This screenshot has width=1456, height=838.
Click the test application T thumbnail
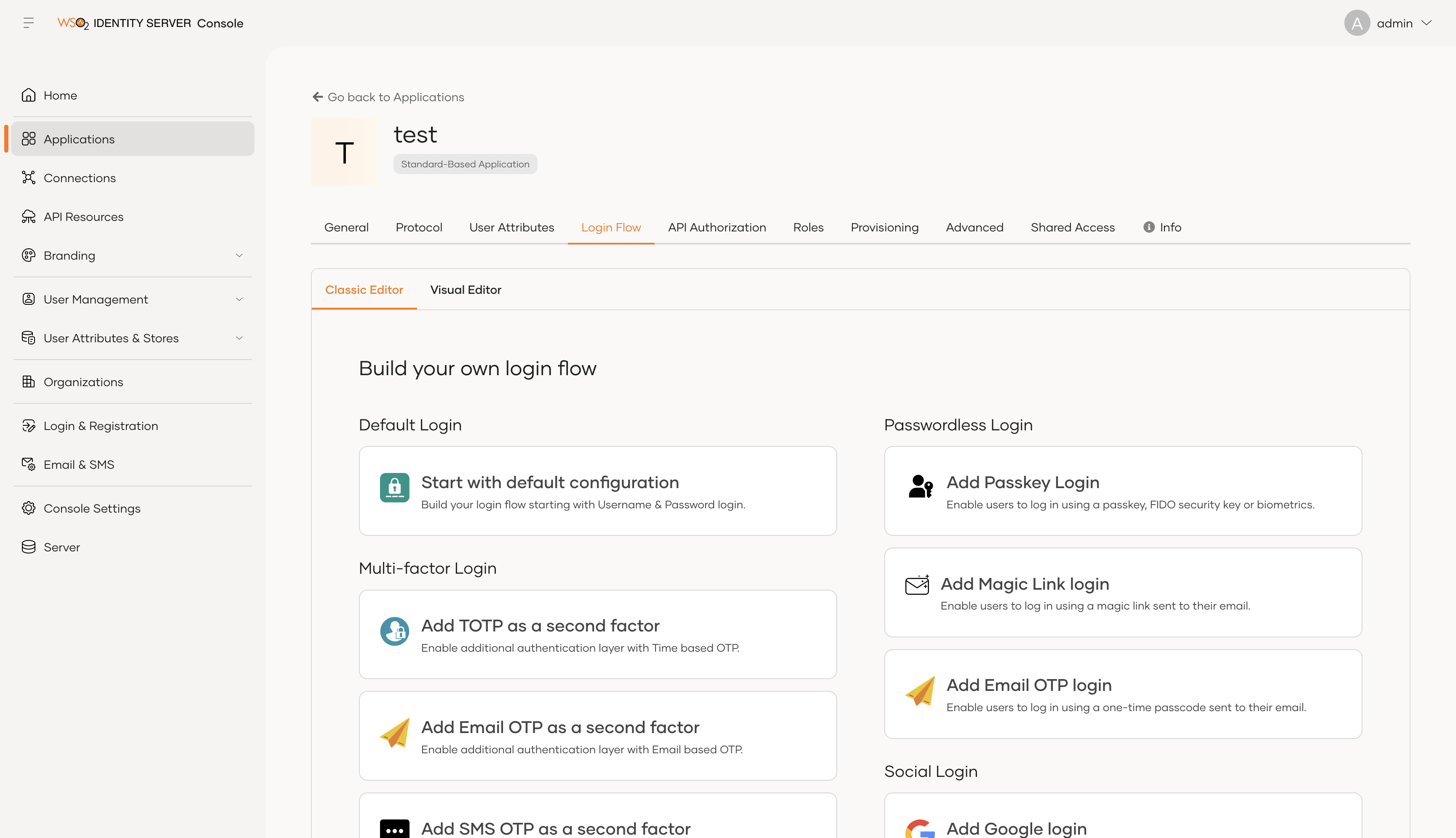345,152
